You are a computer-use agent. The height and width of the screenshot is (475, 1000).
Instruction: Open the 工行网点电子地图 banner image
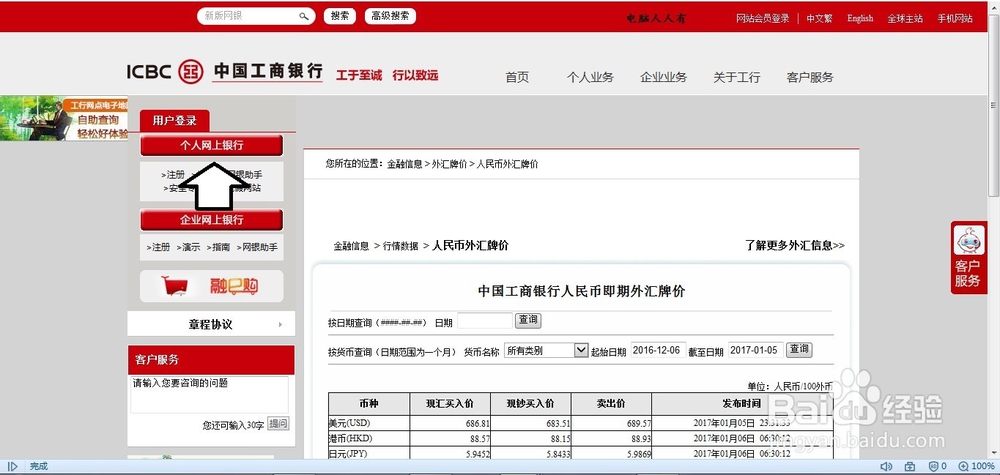64,119
